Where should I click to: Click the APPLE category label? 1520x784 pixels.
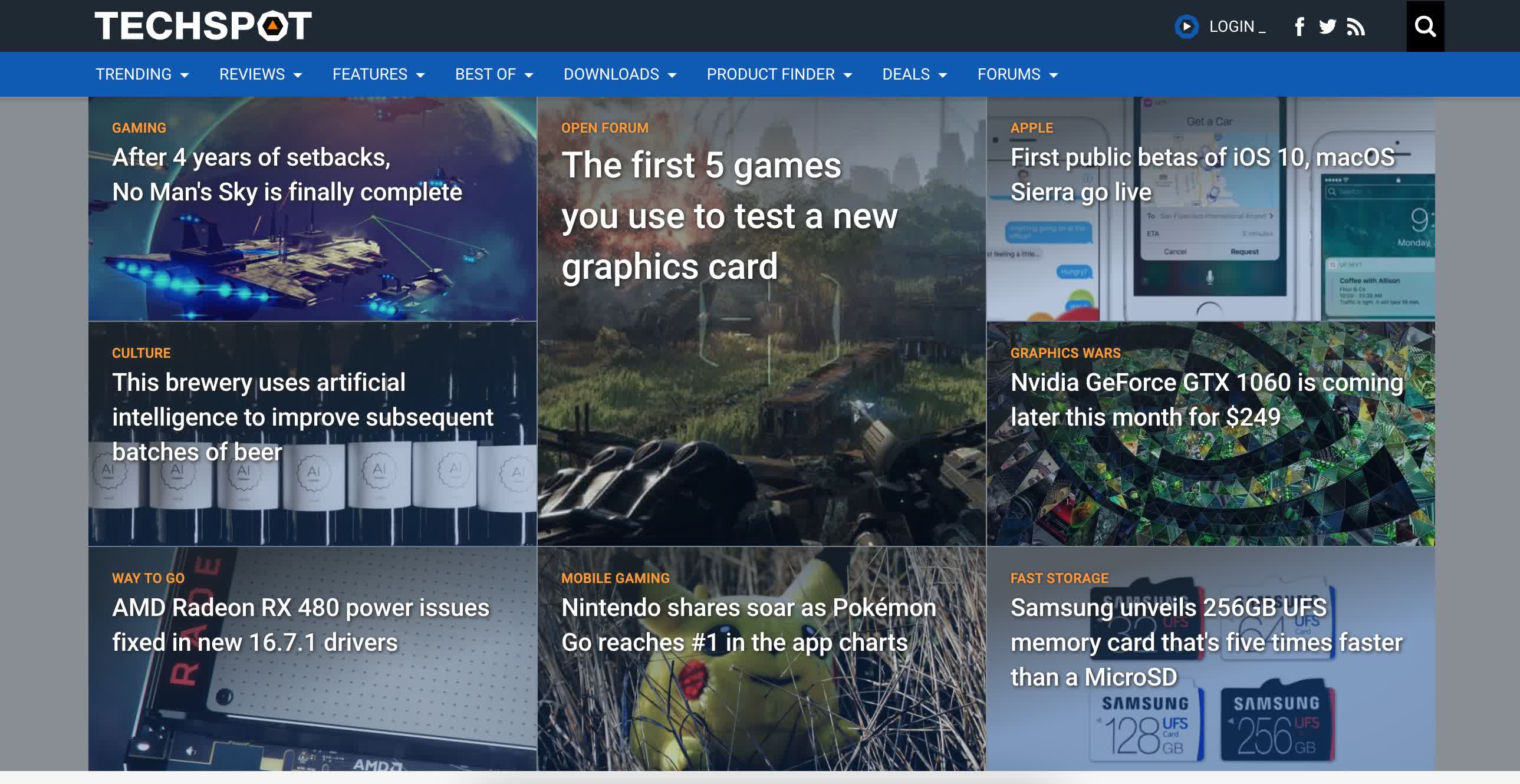1031,128
